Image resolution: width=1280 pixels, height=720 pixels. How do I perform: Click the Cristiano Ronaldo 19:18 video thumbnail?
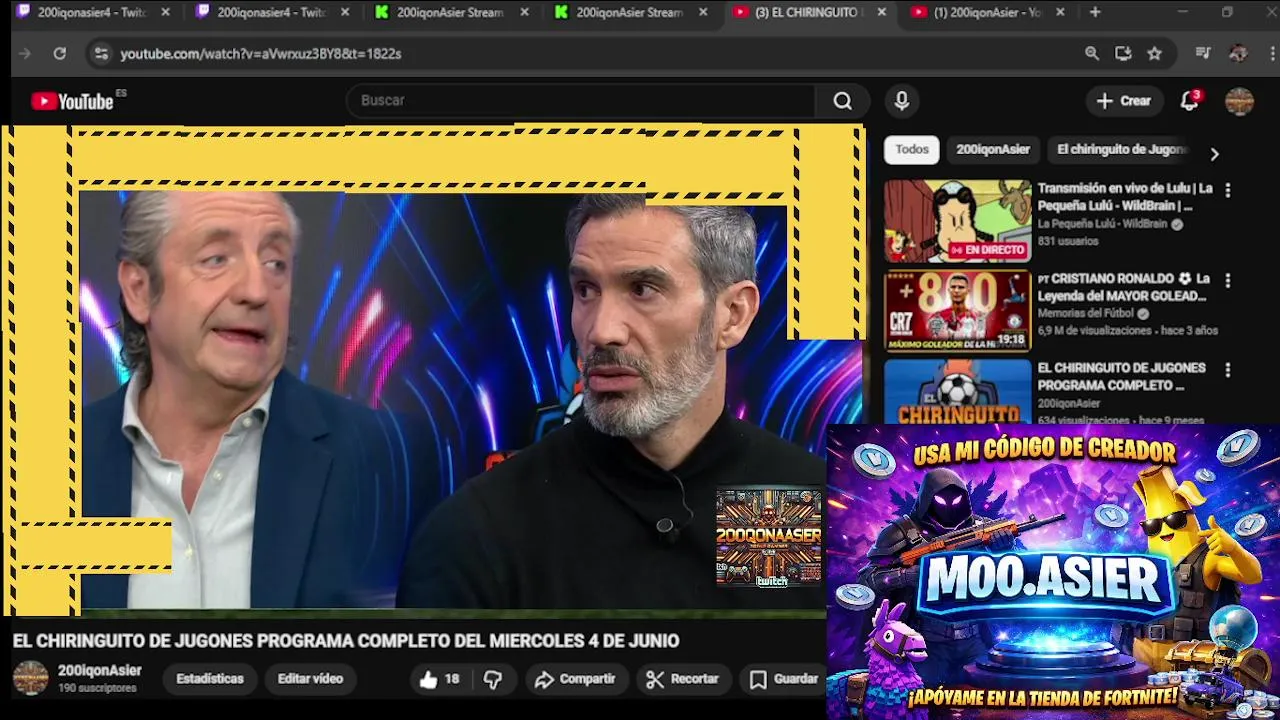point(957,311)
